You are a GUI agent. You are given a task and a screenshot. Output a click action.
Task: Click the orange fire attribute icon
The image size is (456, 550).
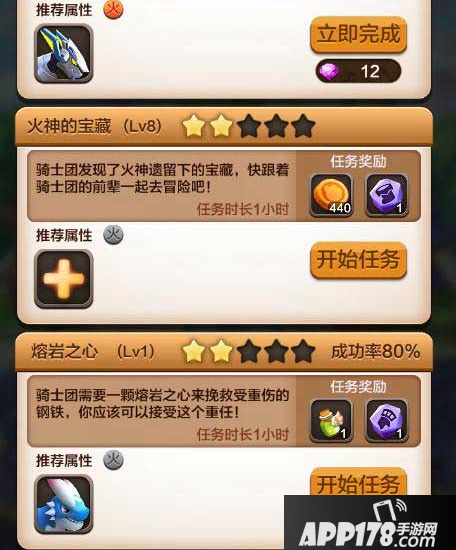coord(113,9)
